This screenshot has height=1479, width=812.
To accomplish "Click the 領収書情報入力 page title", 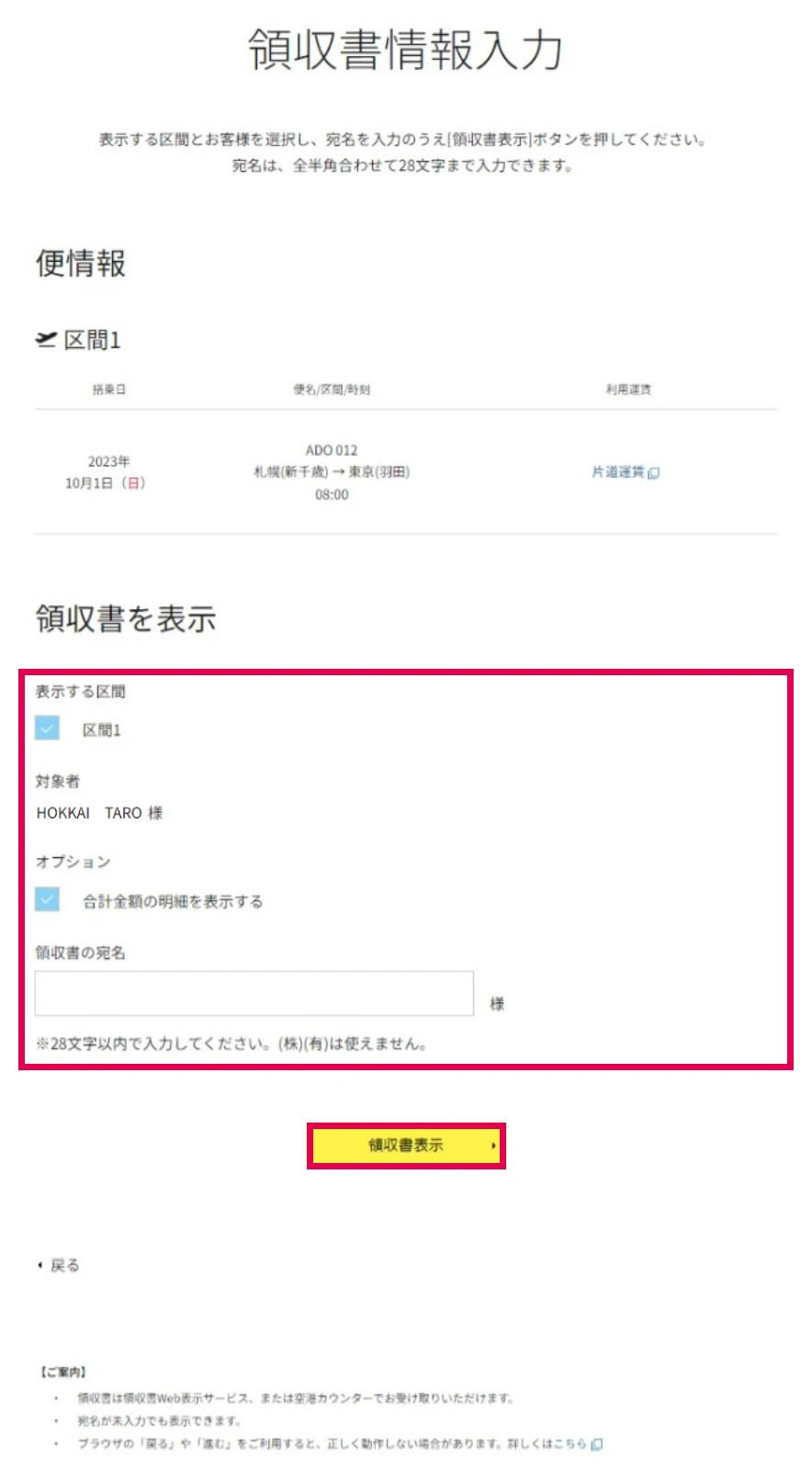I will click(x=405, y=49).
